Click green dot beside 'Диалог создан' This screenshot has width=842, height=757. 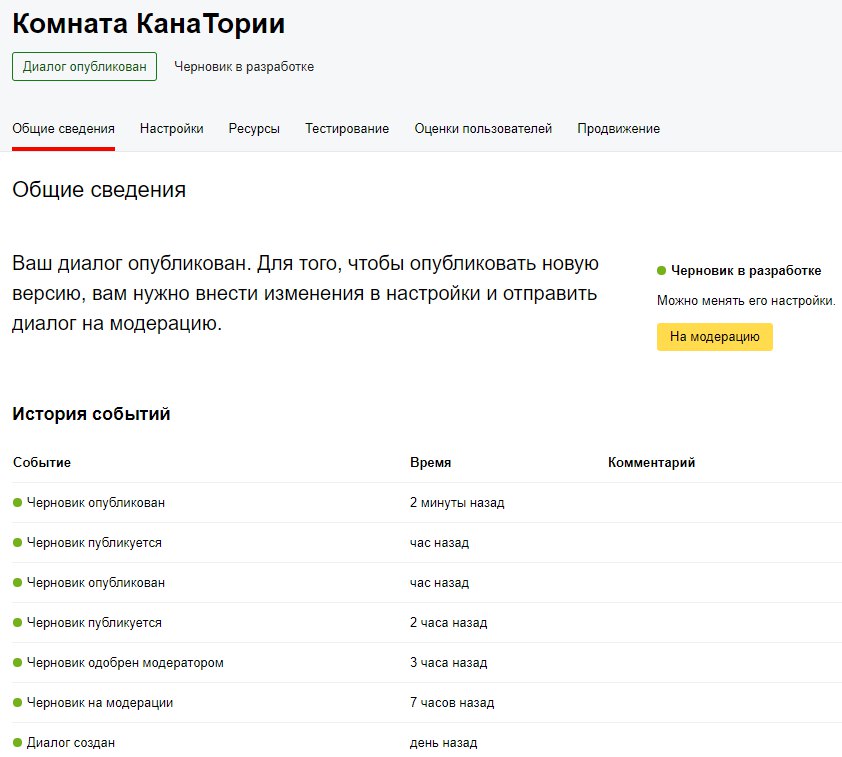tap(17, 743)
